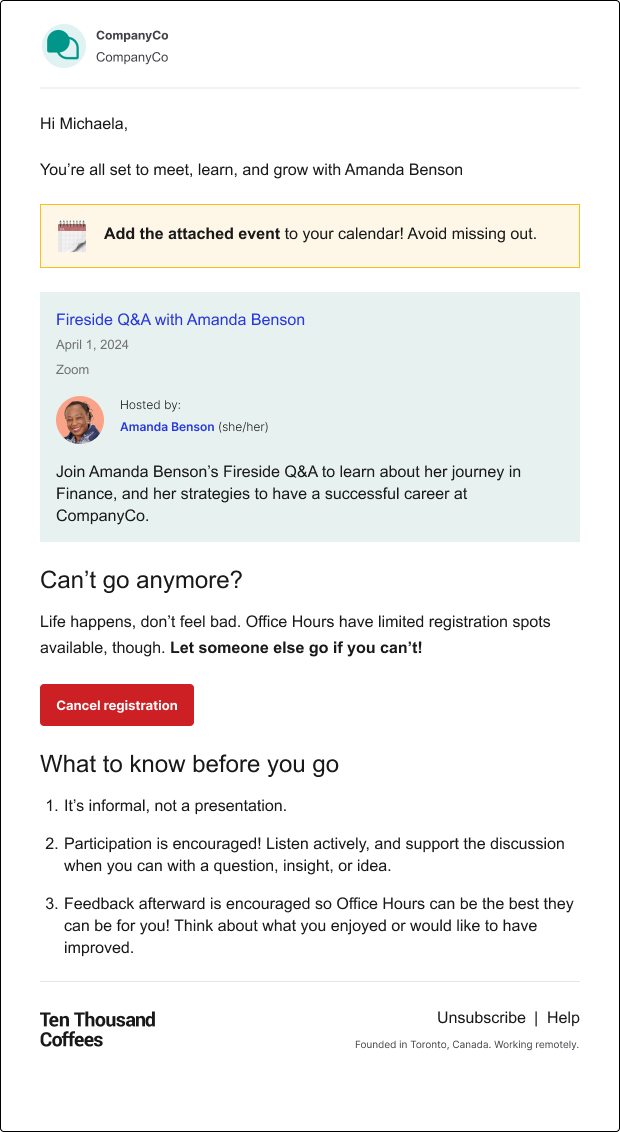Click Amanda Benson host name link
This screenshot has height=1132, width=620.
[167, 427]
